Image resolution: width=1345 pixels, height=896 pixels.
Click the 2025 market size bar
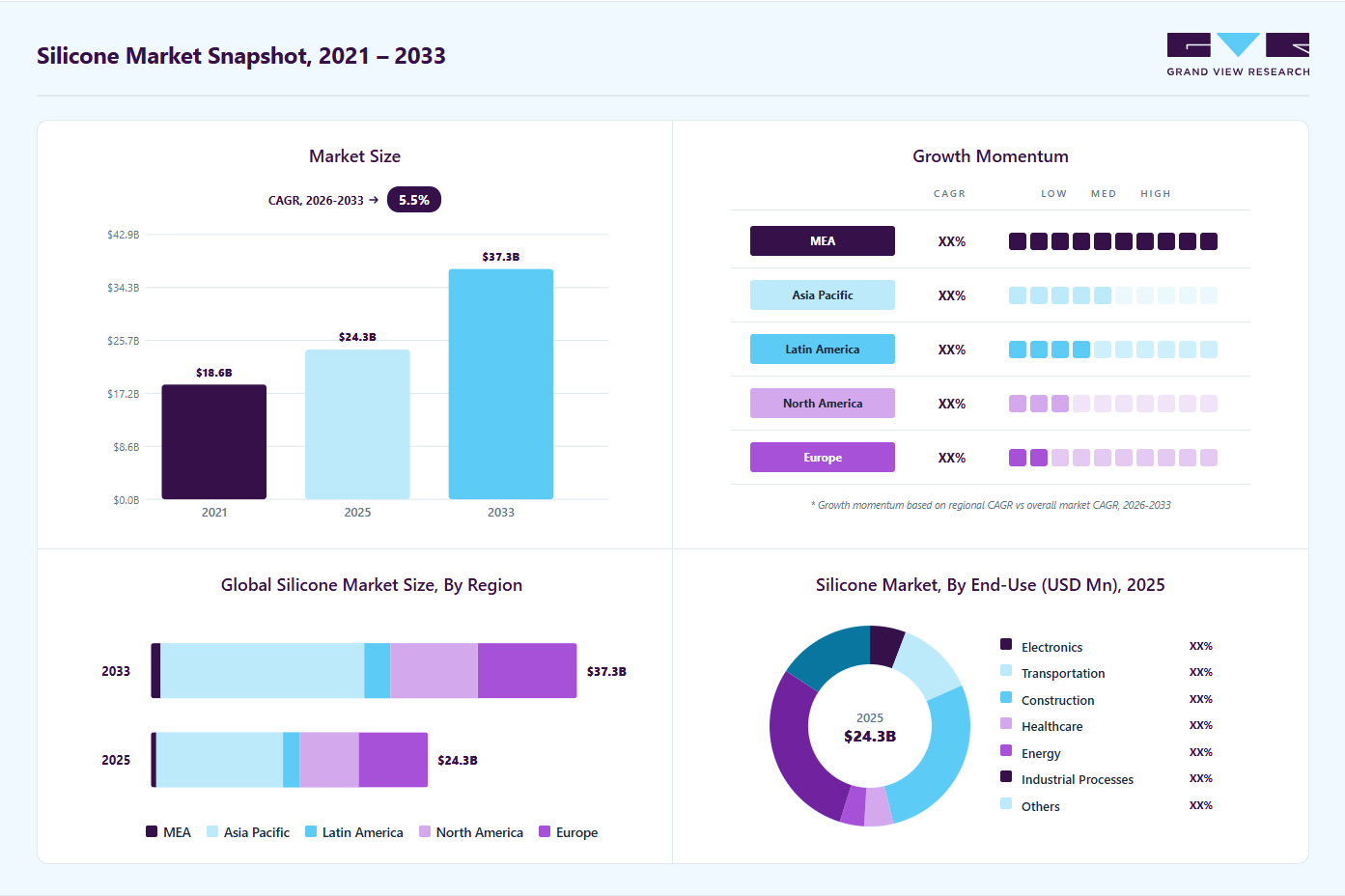coord(357,425)
